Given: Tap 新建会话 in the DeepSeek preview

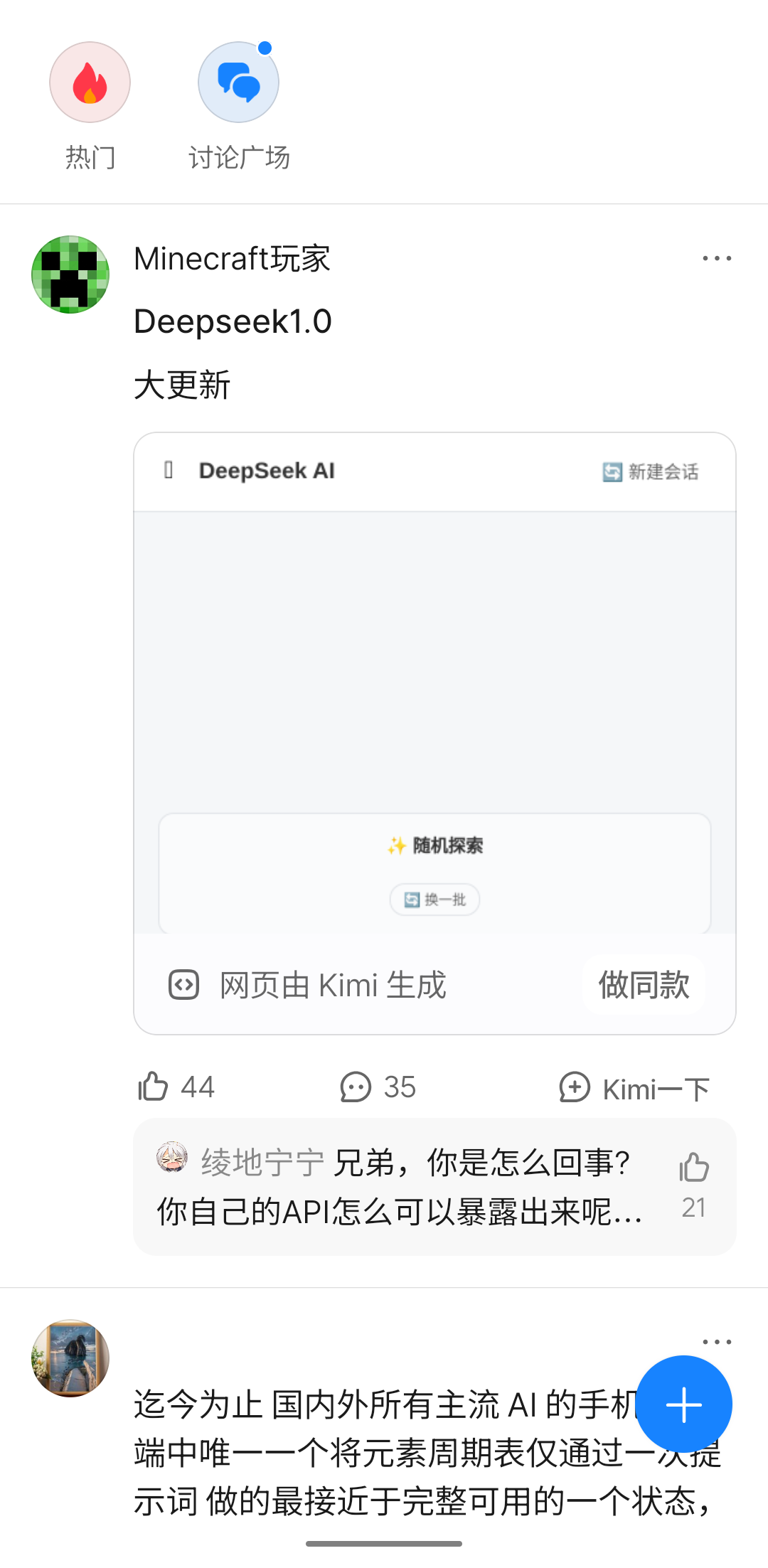Looking at the screenshot, I should point(651,471).
